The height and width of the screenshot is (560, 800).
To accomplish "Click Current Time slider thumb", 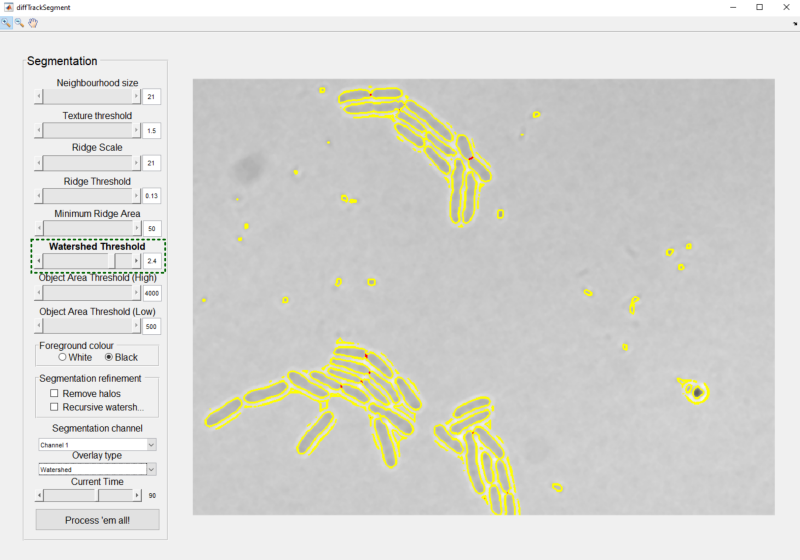I will (x=97, y=495).
